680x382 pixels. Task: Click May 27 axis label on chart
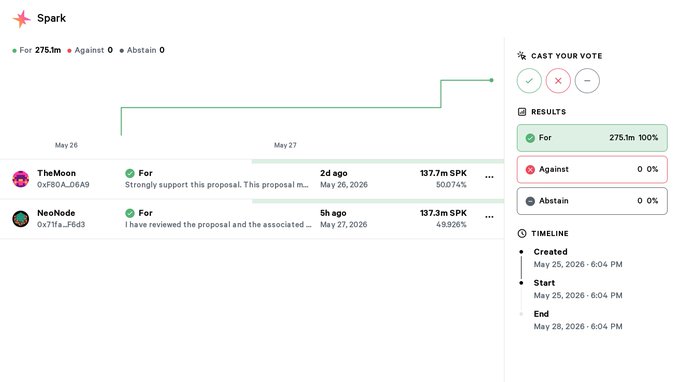(285, 145)
